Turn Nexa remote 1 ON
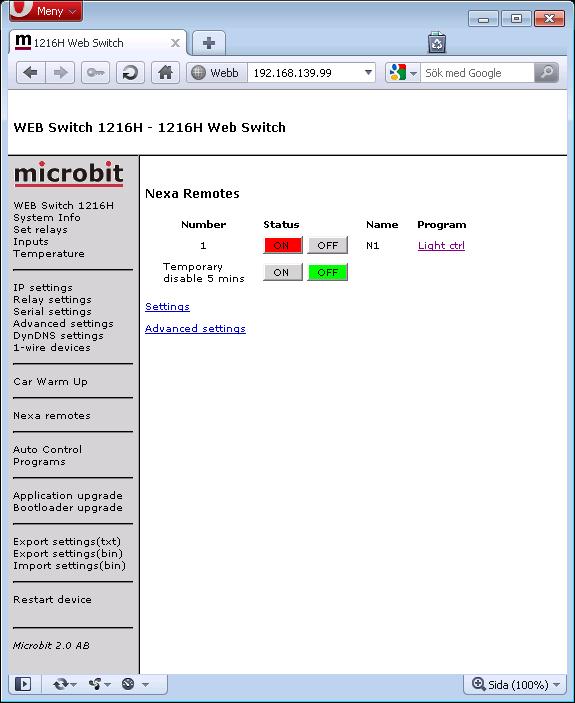This screenshot has width=575, height=703. pos(282,245)
